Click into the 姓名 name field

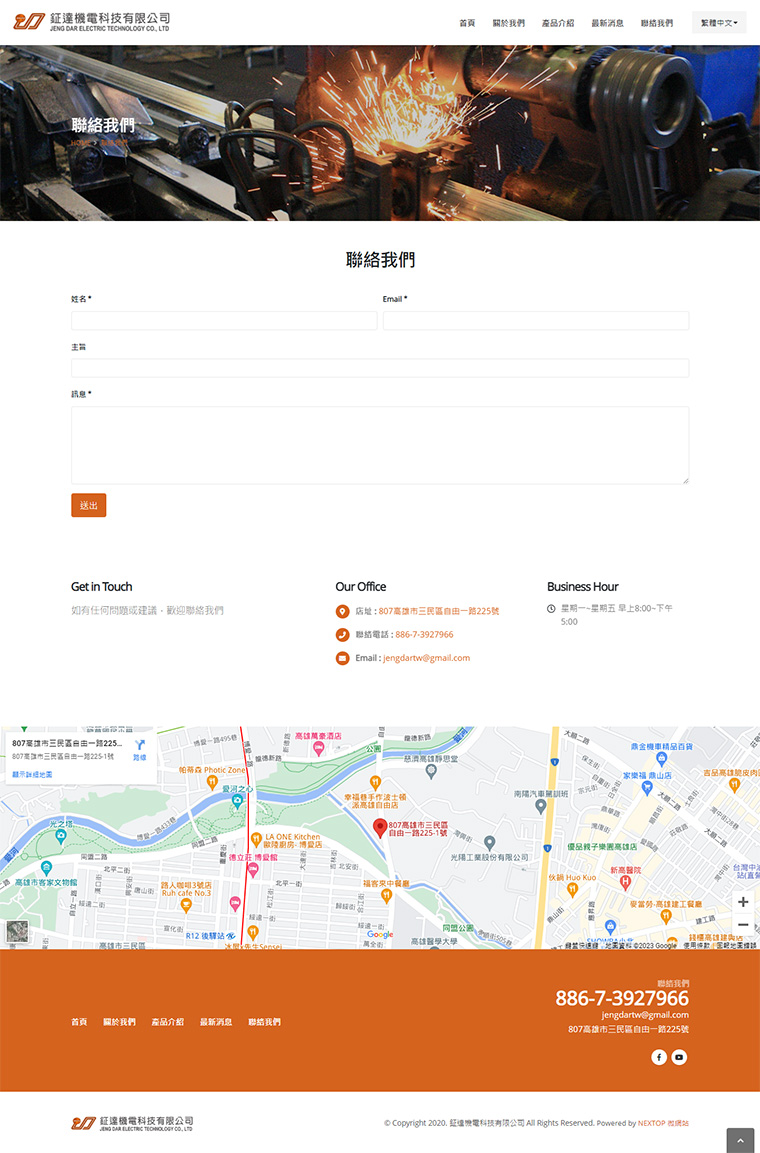pyautogui.click(x=224, y=321)
